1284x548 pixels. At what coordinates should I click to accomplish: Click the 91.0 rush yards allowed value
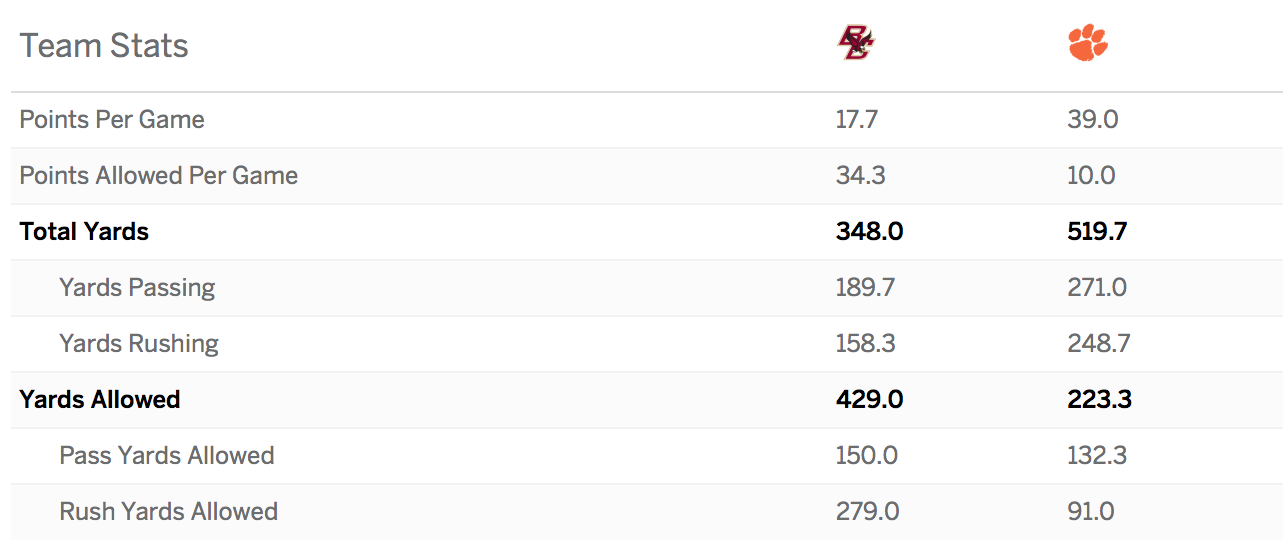(x=1092, y=512)
